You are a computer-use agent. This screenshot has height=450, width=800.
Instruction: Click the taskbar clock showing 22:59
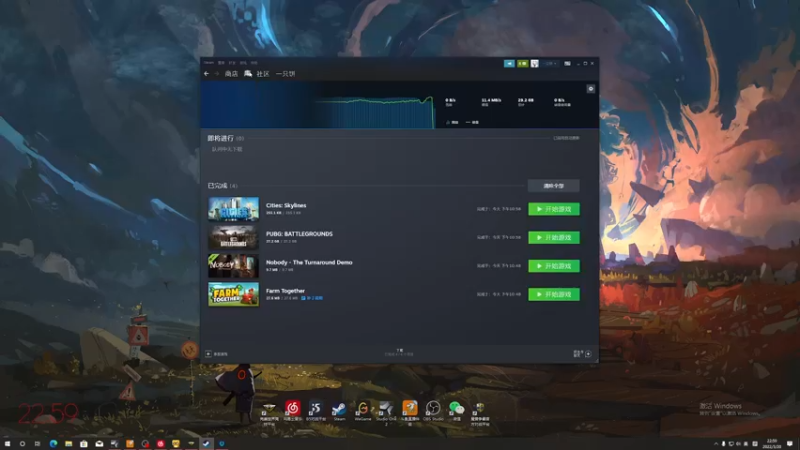tap(771, 443)
